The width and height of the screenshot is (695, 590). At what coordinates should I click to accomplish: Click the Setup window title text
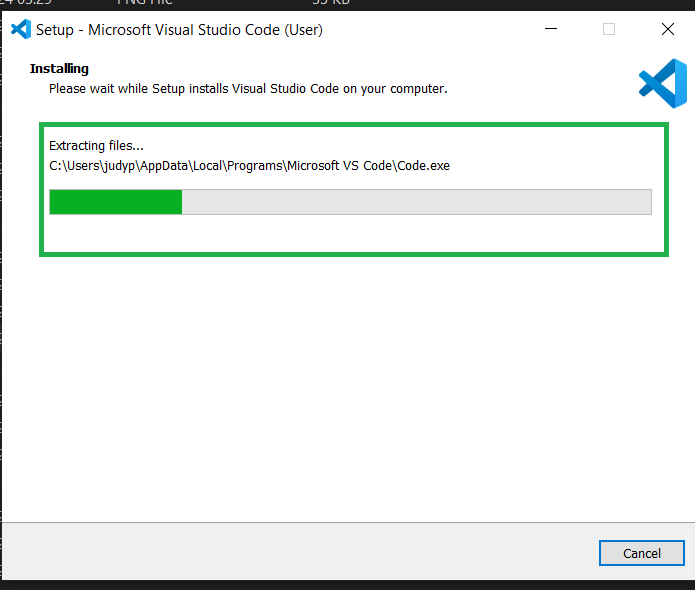pos(179,30)
